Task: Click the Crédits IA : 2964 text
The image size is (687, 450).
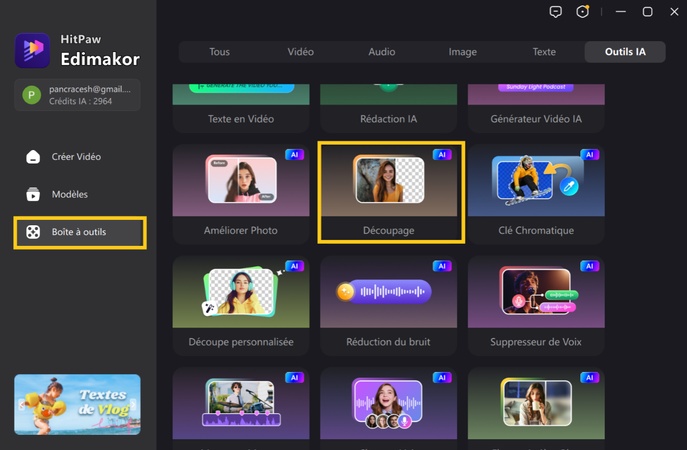Action: [81, 101]
